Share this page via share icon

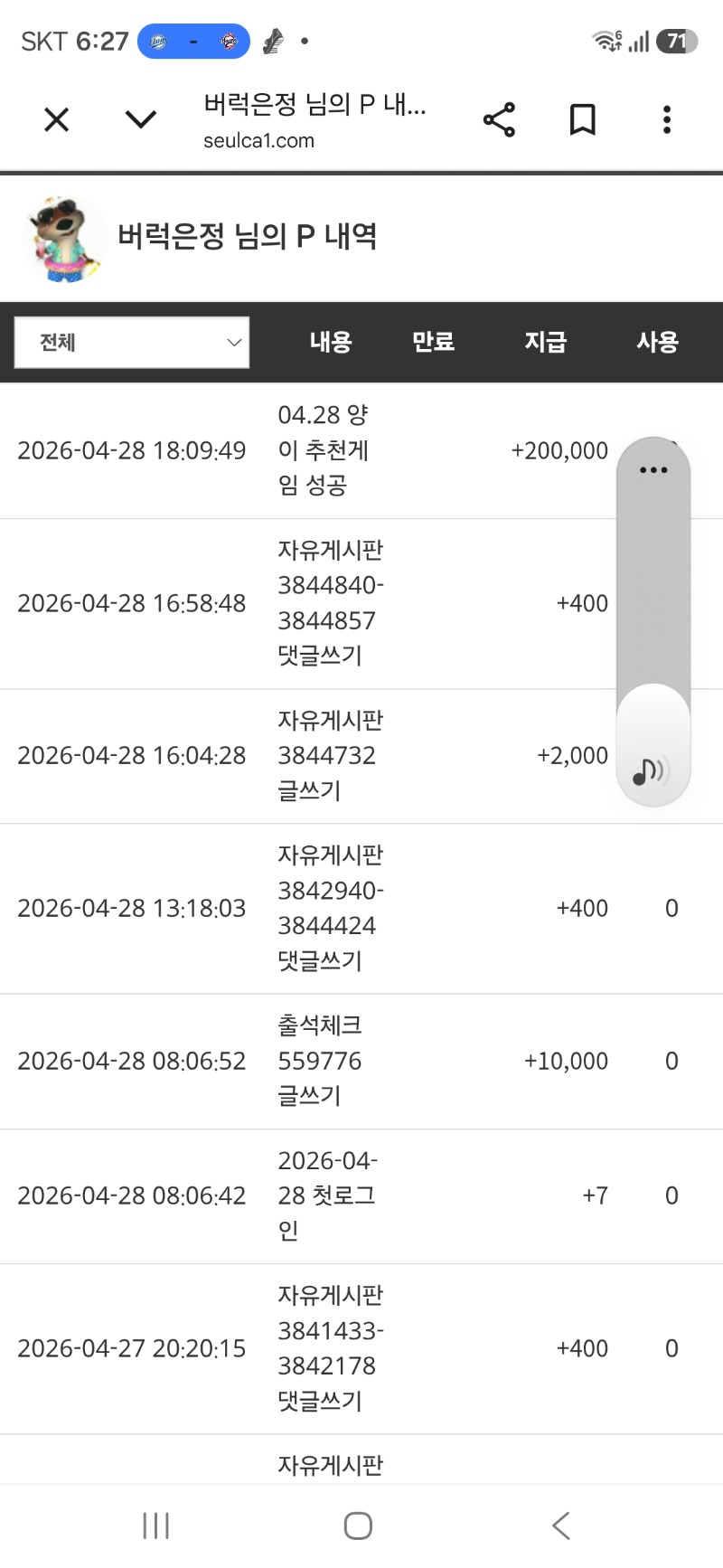pos(499,119)
